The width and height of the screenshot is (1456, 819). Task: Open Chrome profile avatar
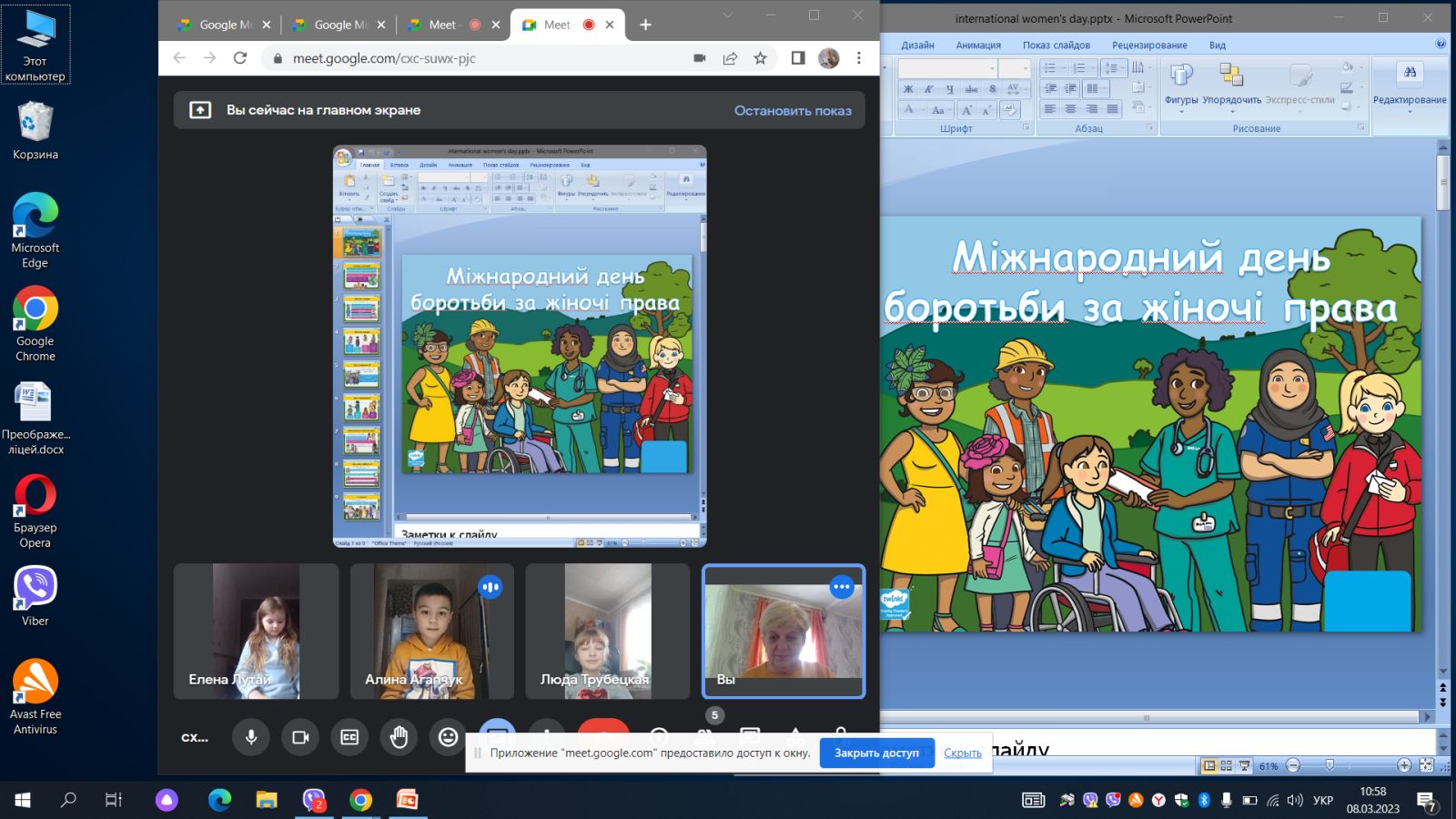pyautogui.click(x=829, y=58)
